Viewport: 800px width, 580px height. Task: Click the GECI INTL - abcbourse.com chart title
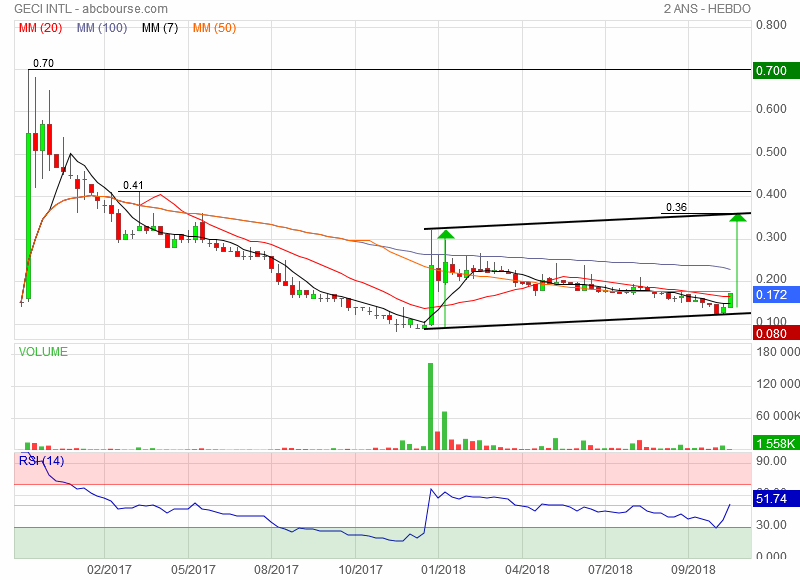91,9
